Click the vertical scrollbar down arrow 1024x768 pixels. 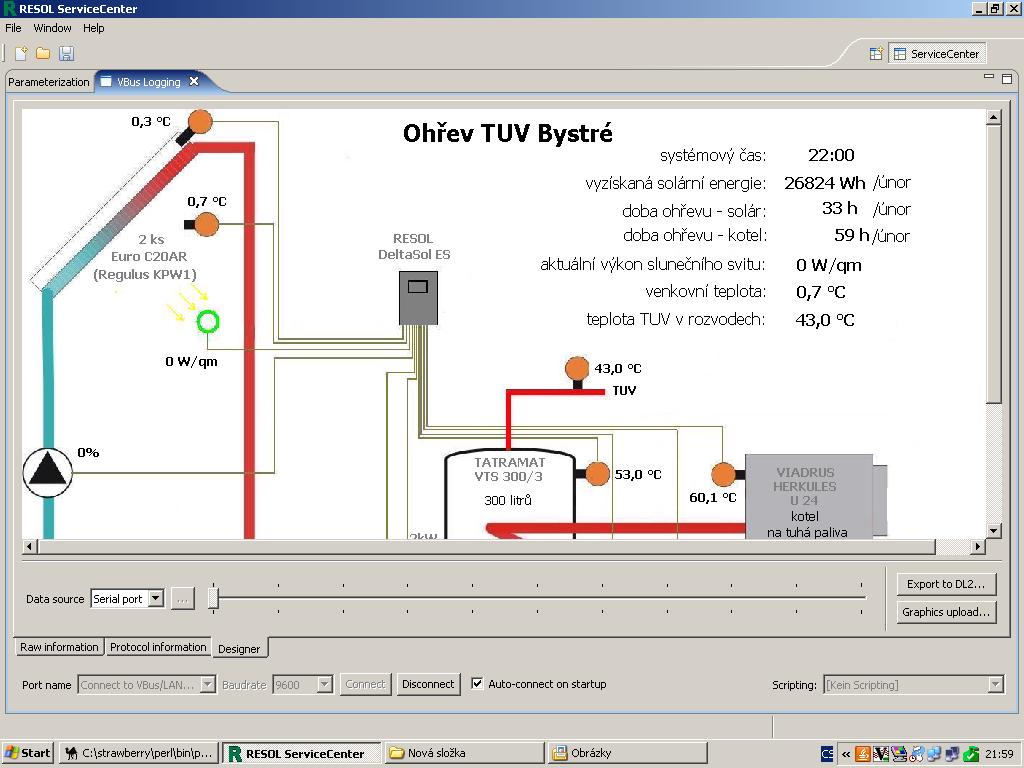(993, 531)
